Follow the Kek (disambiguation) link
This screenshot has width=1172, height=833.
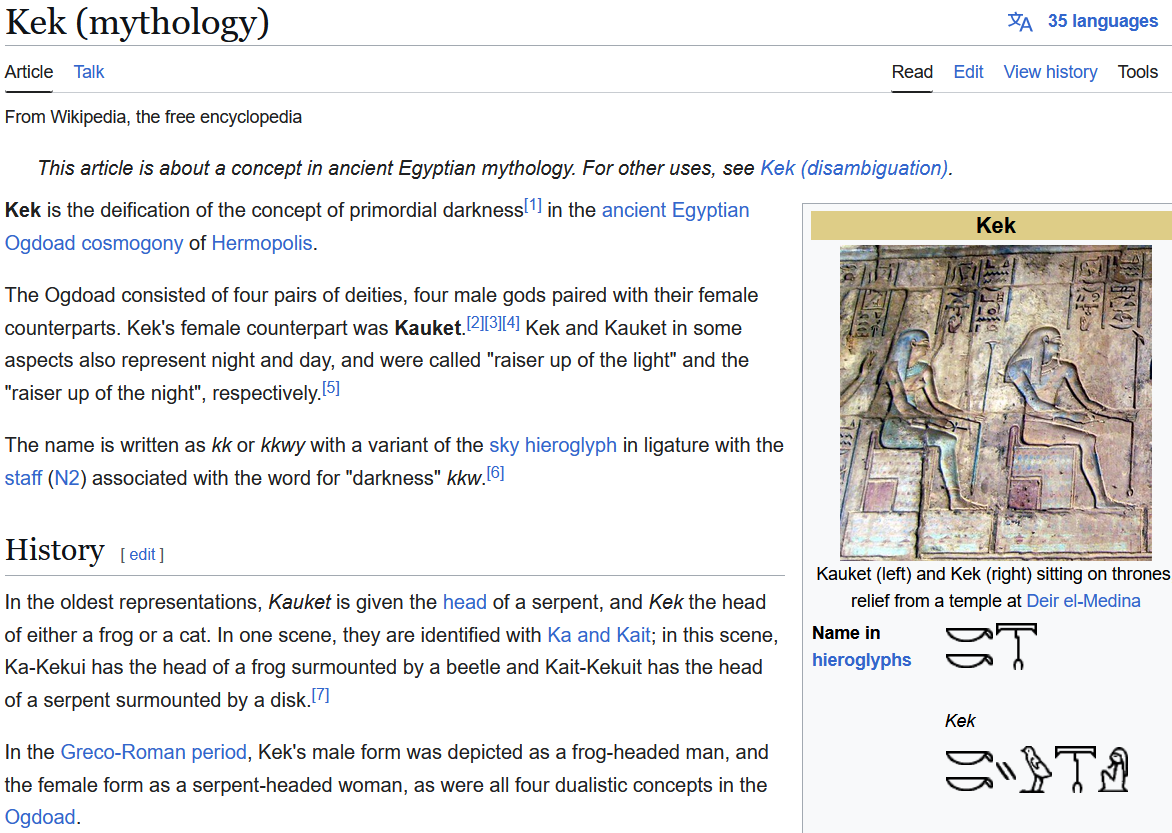[854, 167]
